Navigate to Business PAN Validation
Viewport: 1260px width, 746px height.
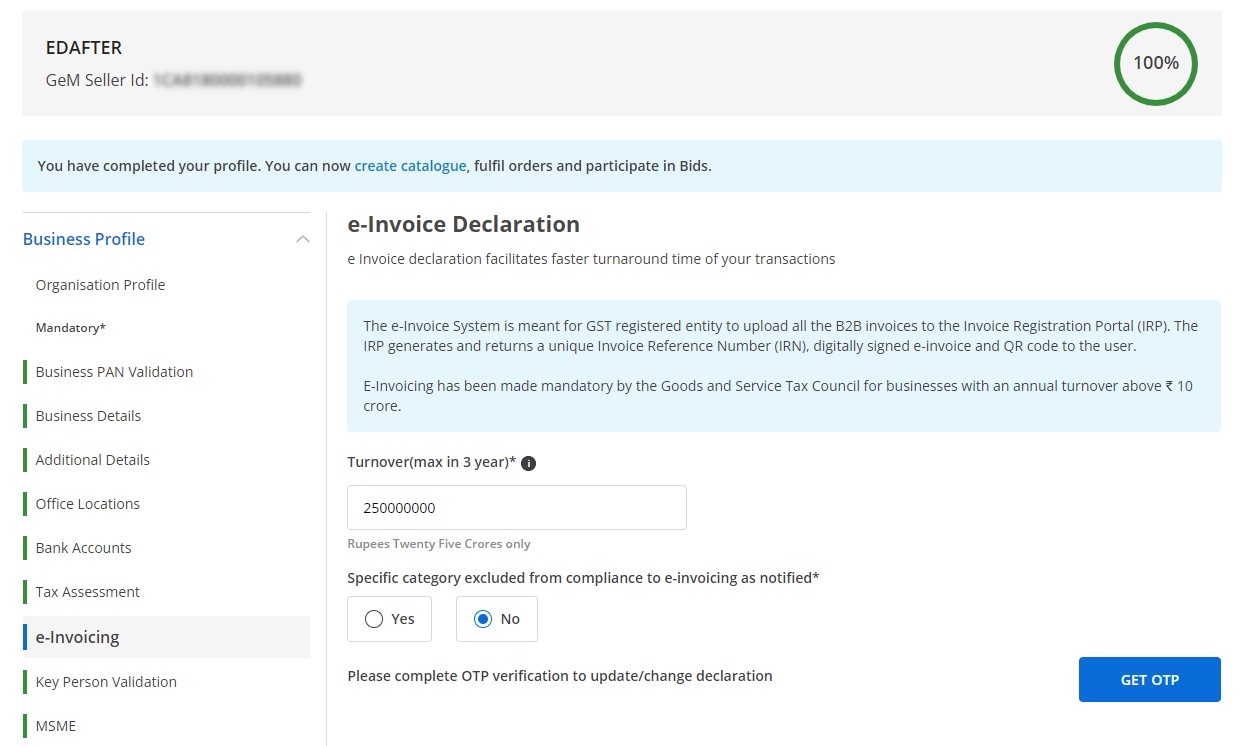pos(113,371)
